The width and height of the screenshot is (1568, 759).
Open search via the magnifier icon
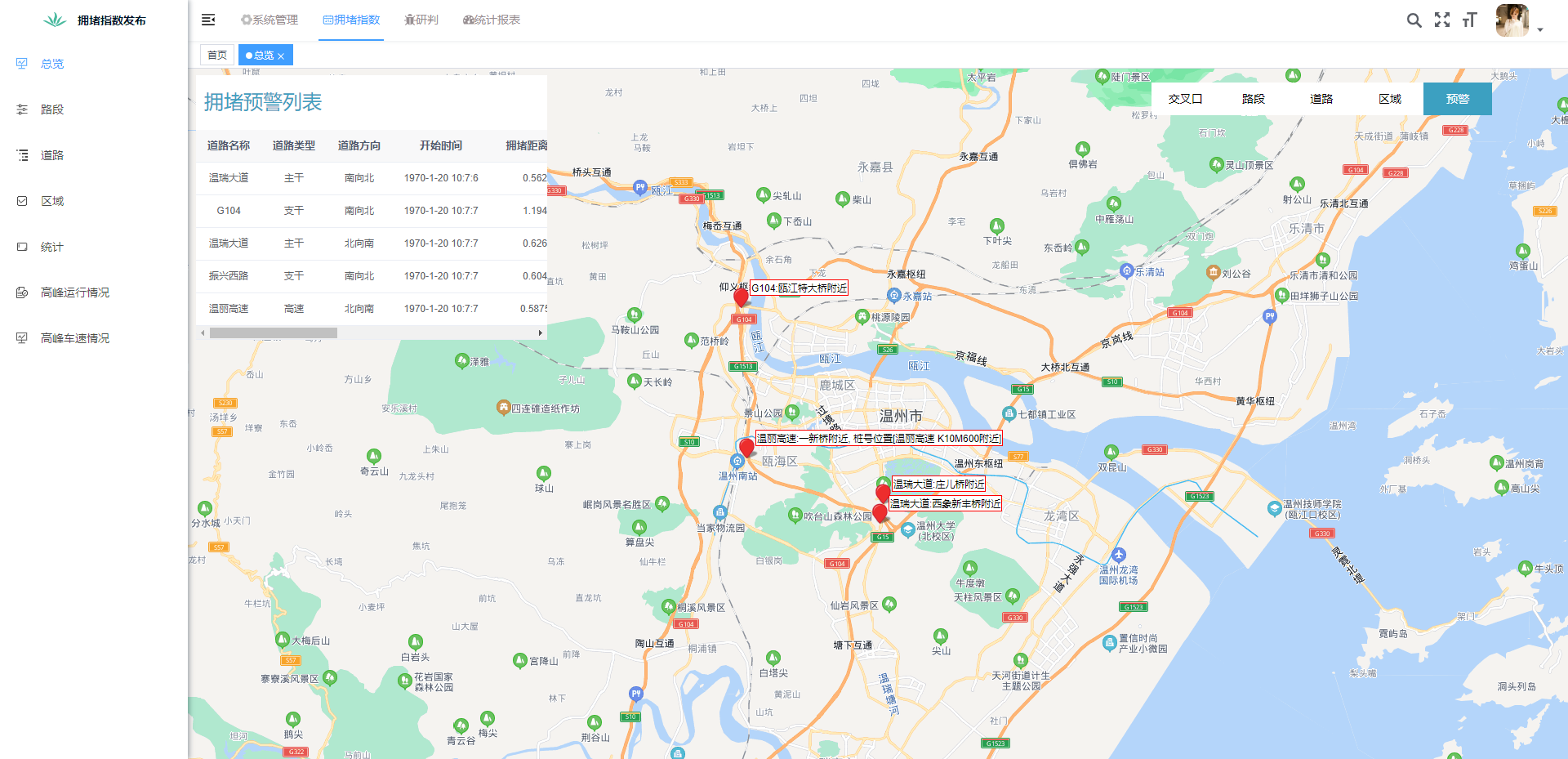[x=1414, y=20]
